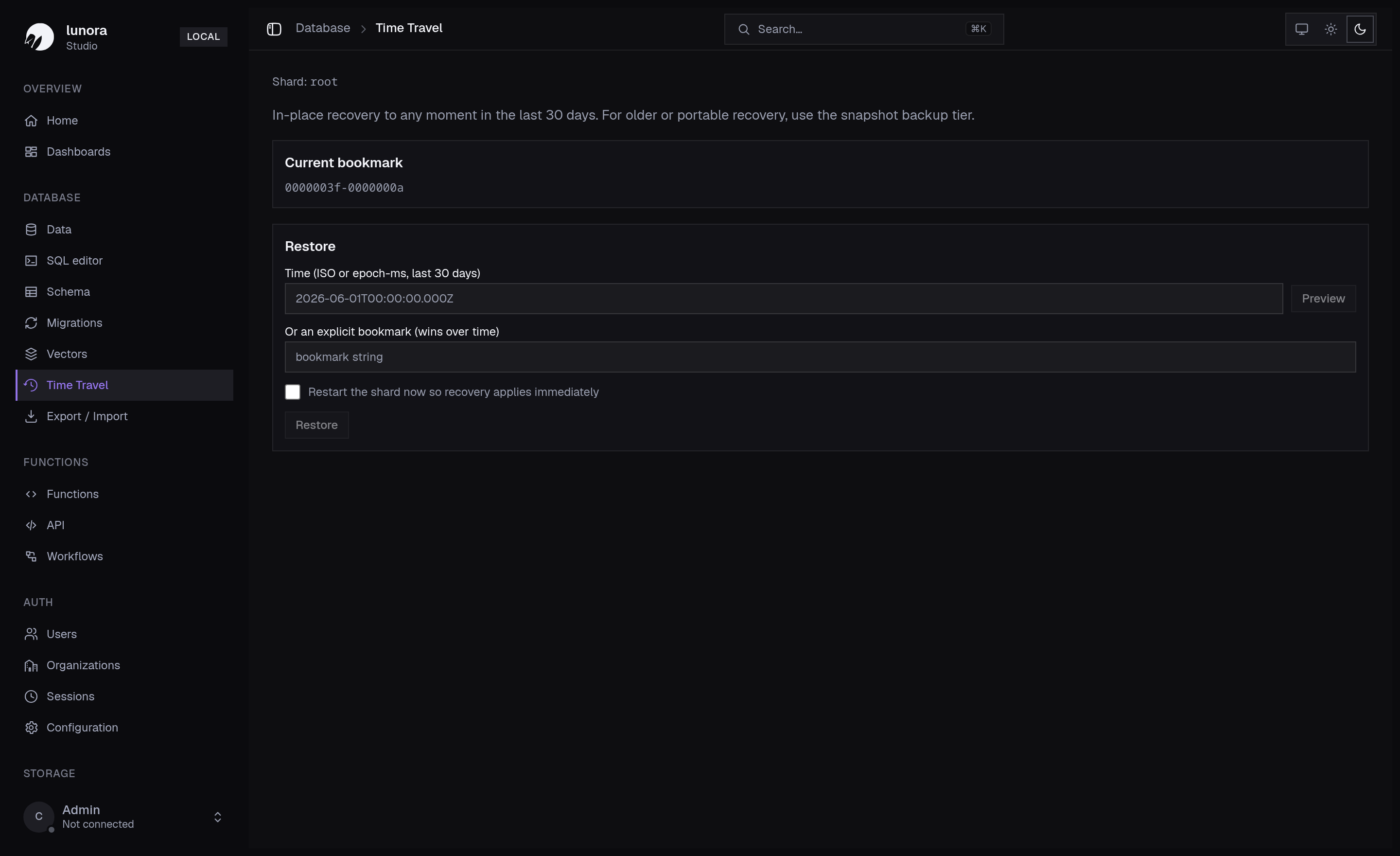1400x856 pixels.
Task: Focus the Search... field
Action: [864, 29]
